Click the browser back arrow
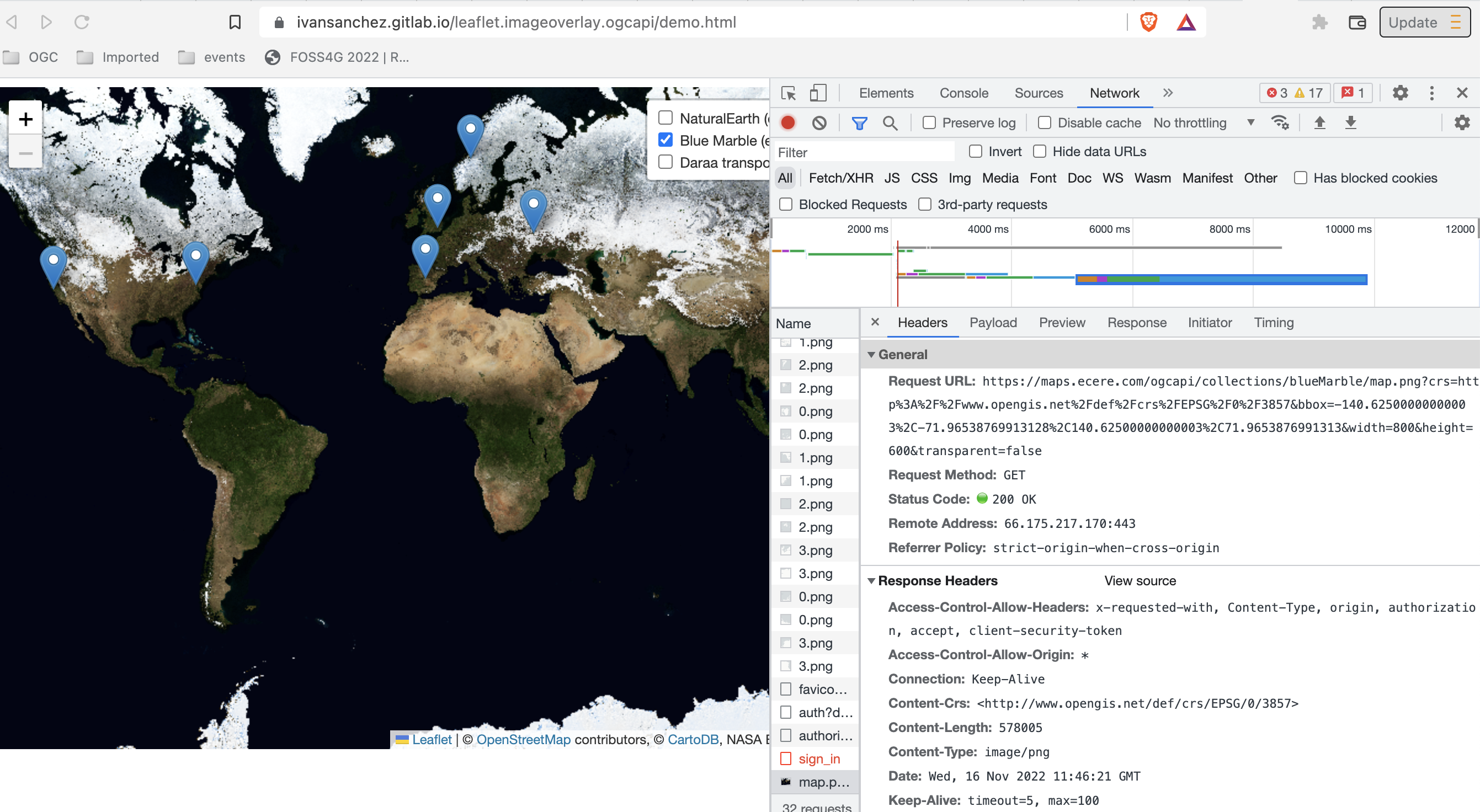 click(12, 23)
